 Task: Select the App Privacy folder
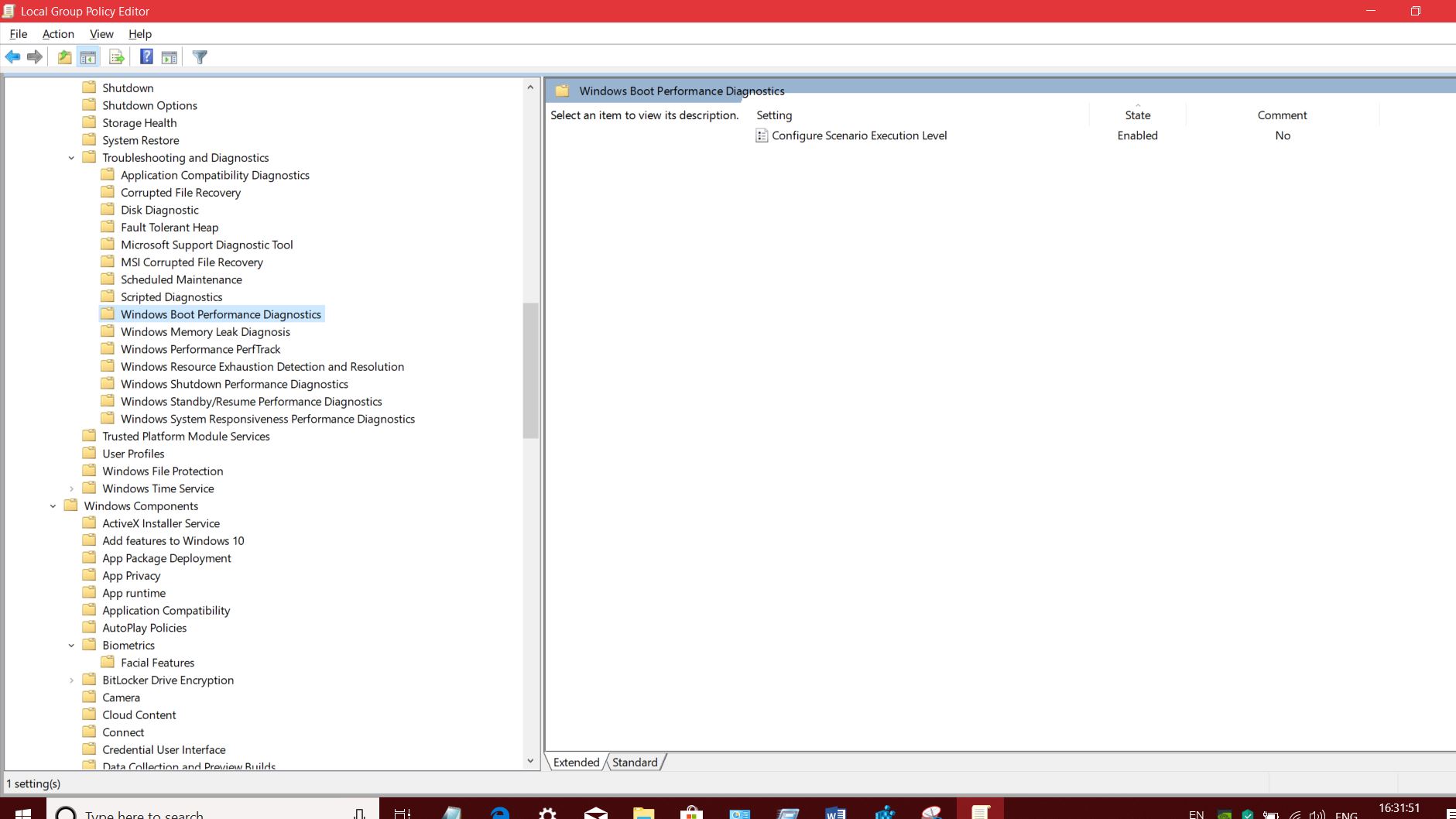tap(131, 576)
